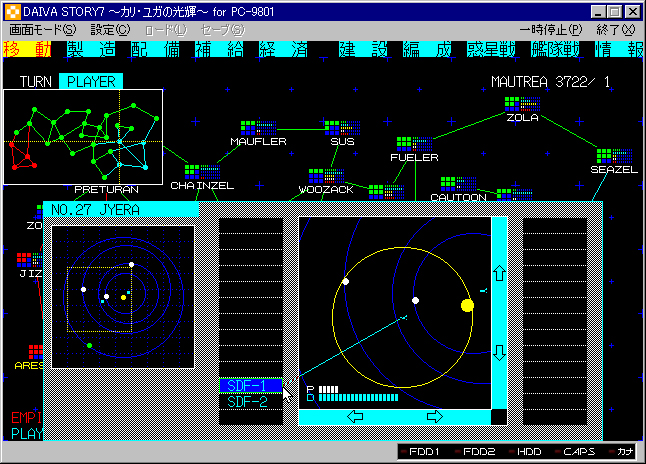Image resolution: width=646 pixels, height=464 pixels.
Task: Open the 設定 menu
Action: click(96, 30)
